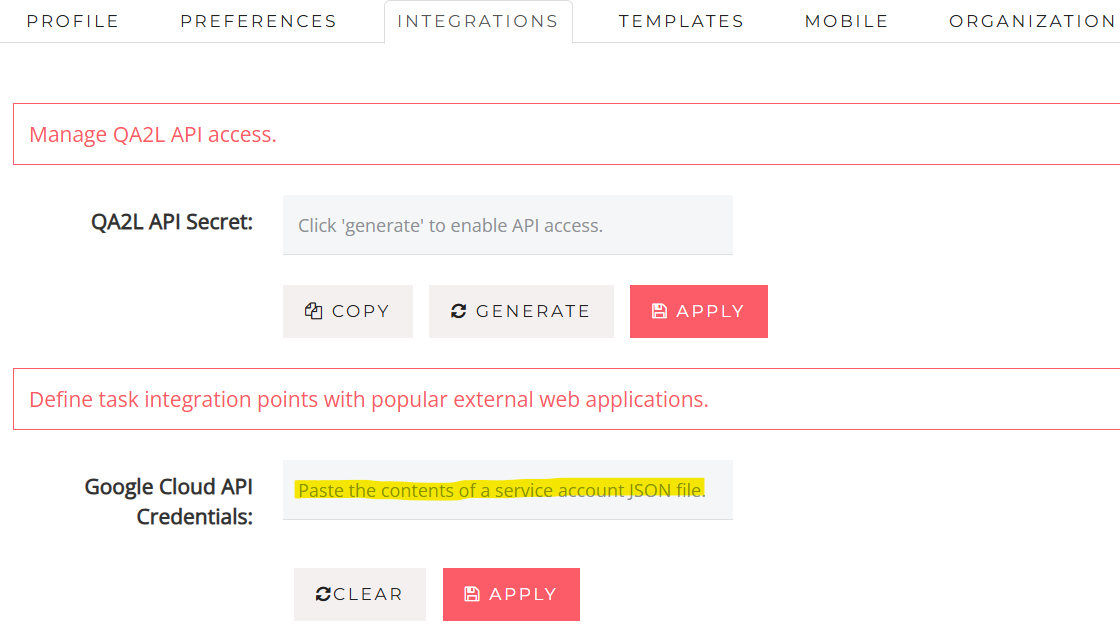Switch to the ORGANIZATION tab
Screen dimensions: 1120x631
pos(1032,21)
